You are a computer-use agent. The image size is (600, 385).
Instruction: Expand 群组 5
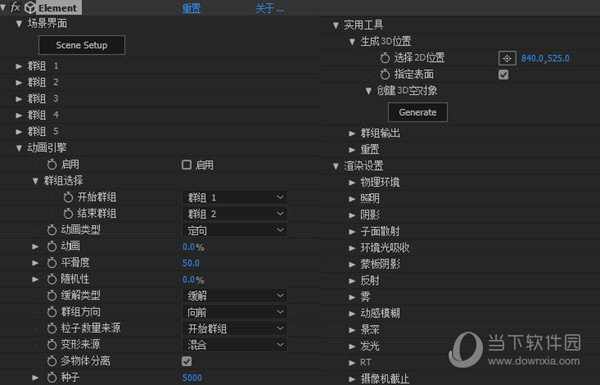point(19,132)
